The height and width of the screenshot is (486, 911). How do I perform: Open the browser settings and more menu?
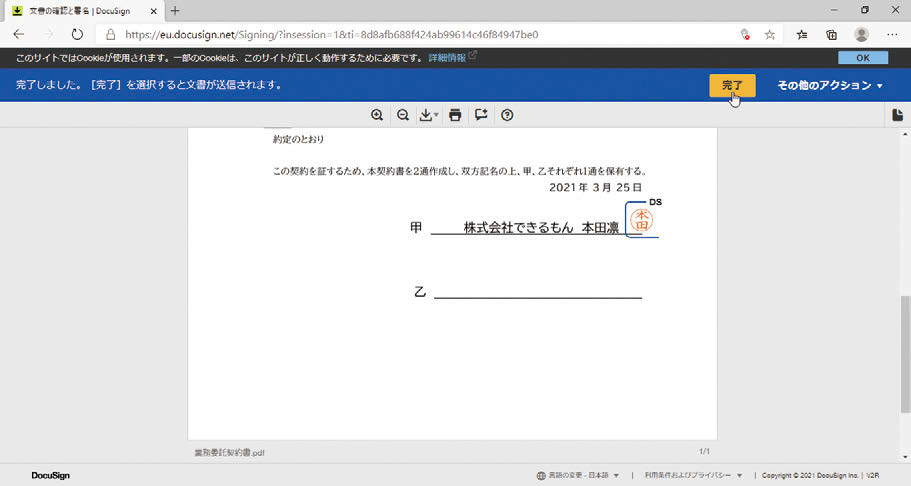click(892, 35)
